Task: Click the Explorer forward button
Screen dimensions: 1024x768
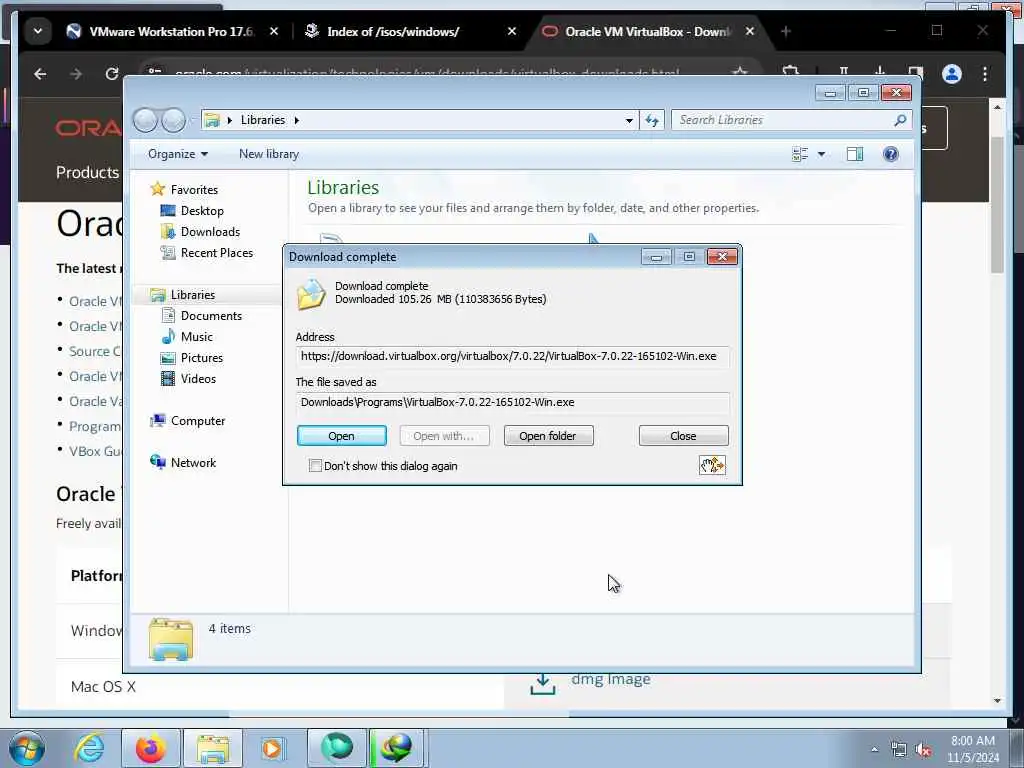Action: pyautogui.click(x=173, y=120)
